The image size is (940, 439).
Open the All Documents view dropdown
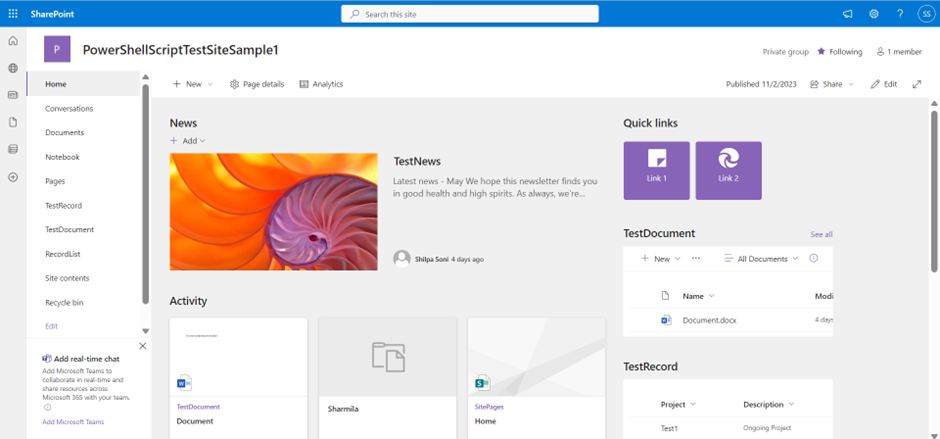[x=761, y=258]
